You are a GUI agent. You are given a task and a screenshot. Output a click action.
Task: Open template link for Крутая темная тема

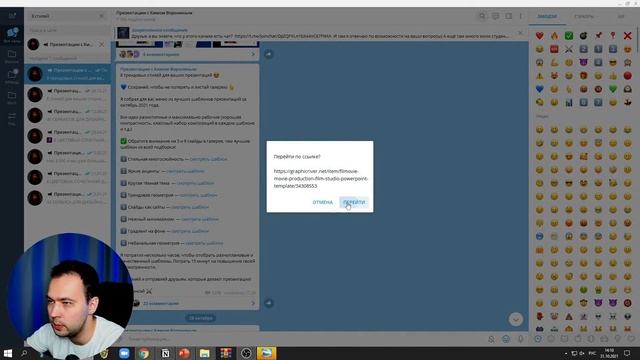(x=195, y=183)
